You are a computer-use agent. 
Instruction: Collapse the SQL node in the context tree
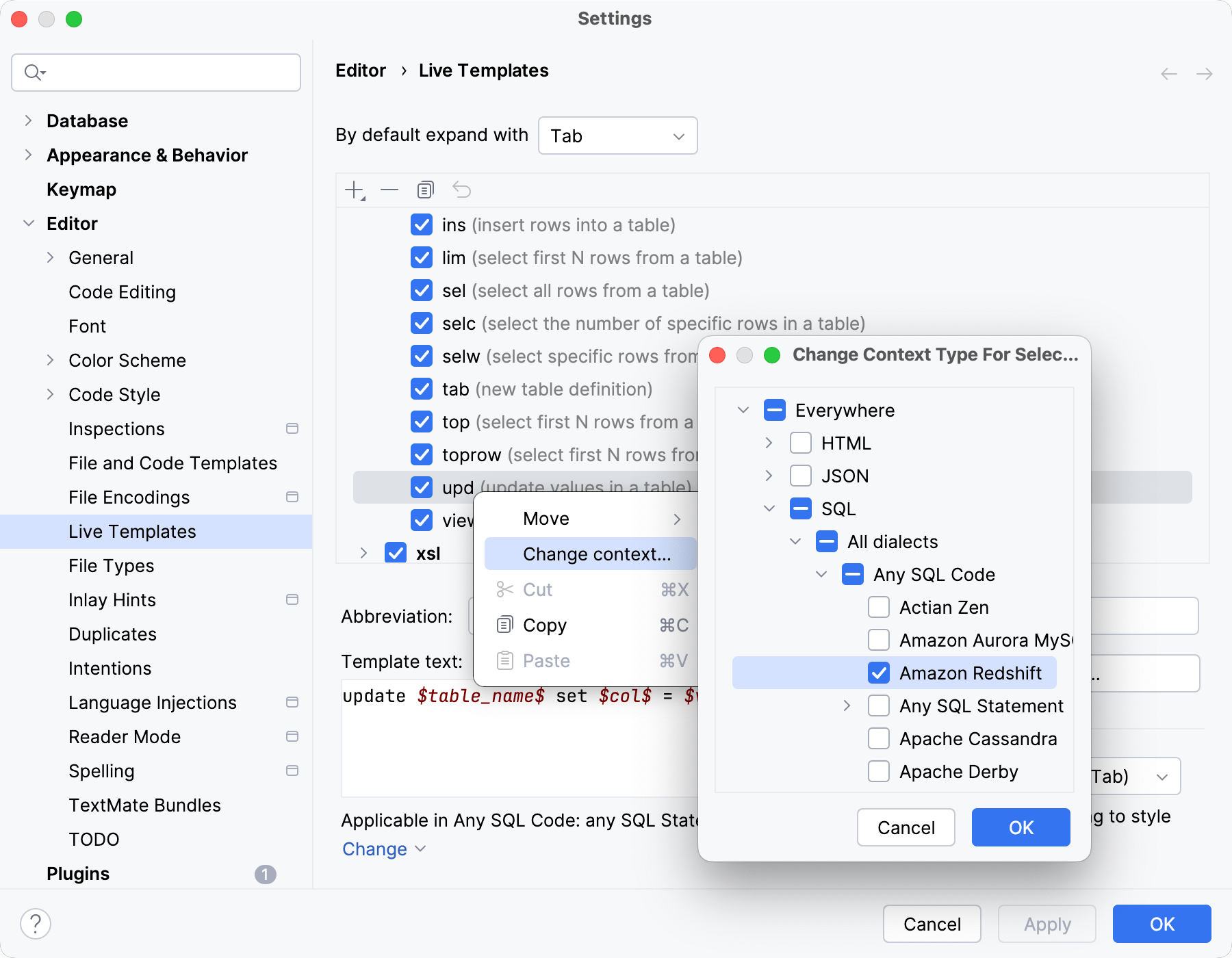[769, 508]
